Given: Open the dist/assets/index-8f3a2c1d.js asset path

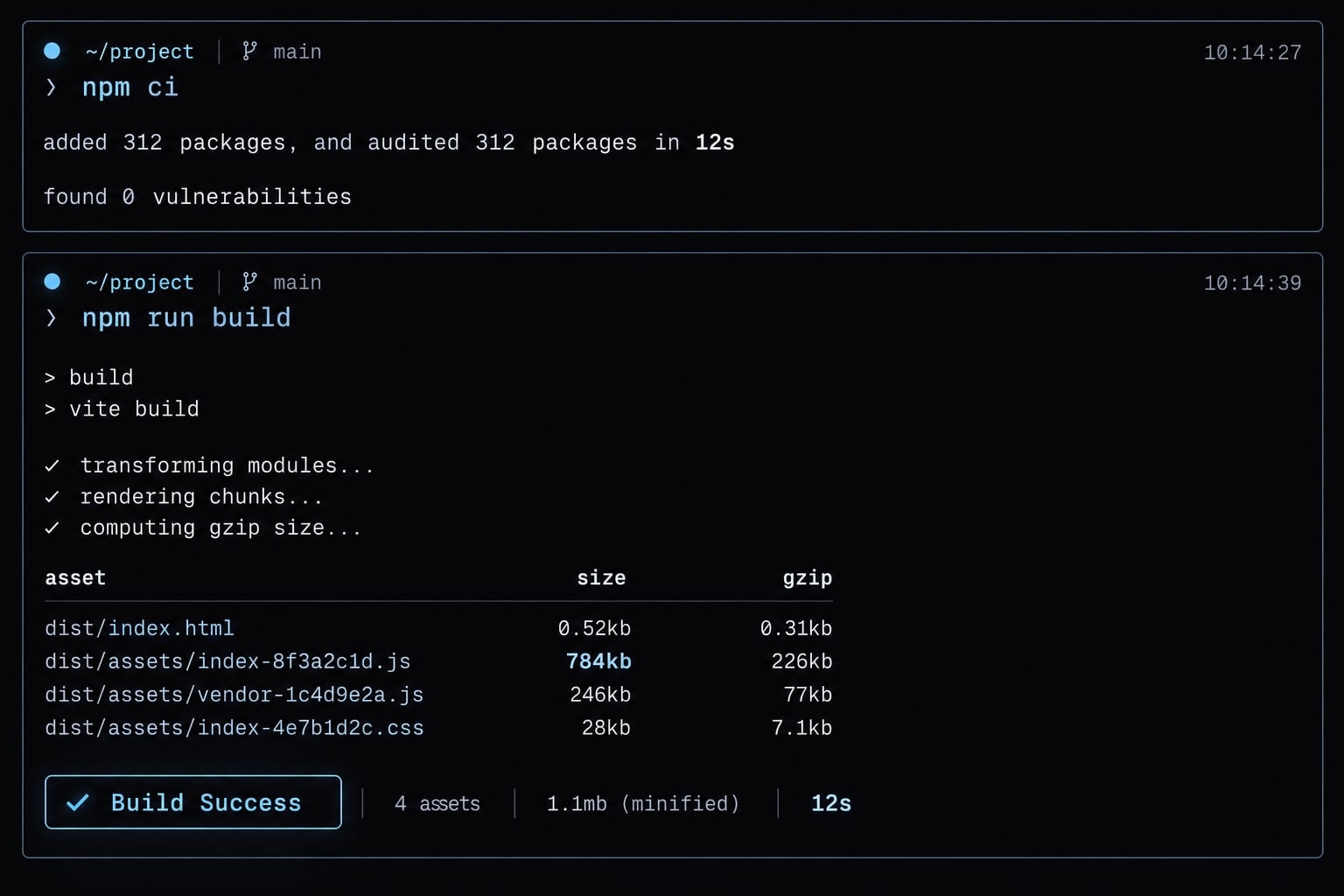Looking at the screenshot, I should click(227, 661).
